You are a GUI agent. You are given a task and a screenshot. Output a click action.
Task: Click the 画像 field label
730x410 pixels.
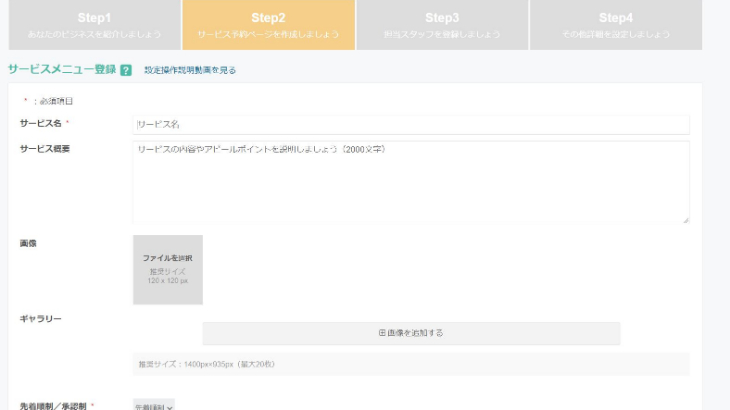[x=28, y=243]
